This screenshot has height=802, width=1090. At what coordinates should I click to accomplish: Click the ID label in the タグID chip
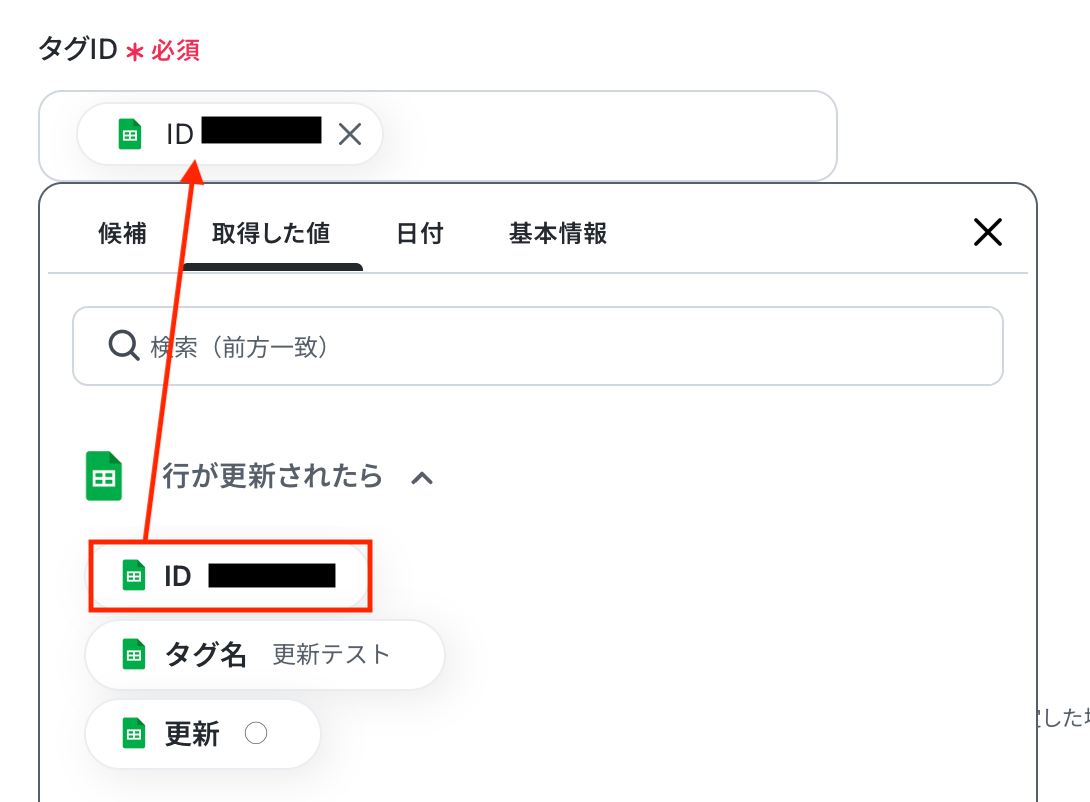(x=180, y=134)
